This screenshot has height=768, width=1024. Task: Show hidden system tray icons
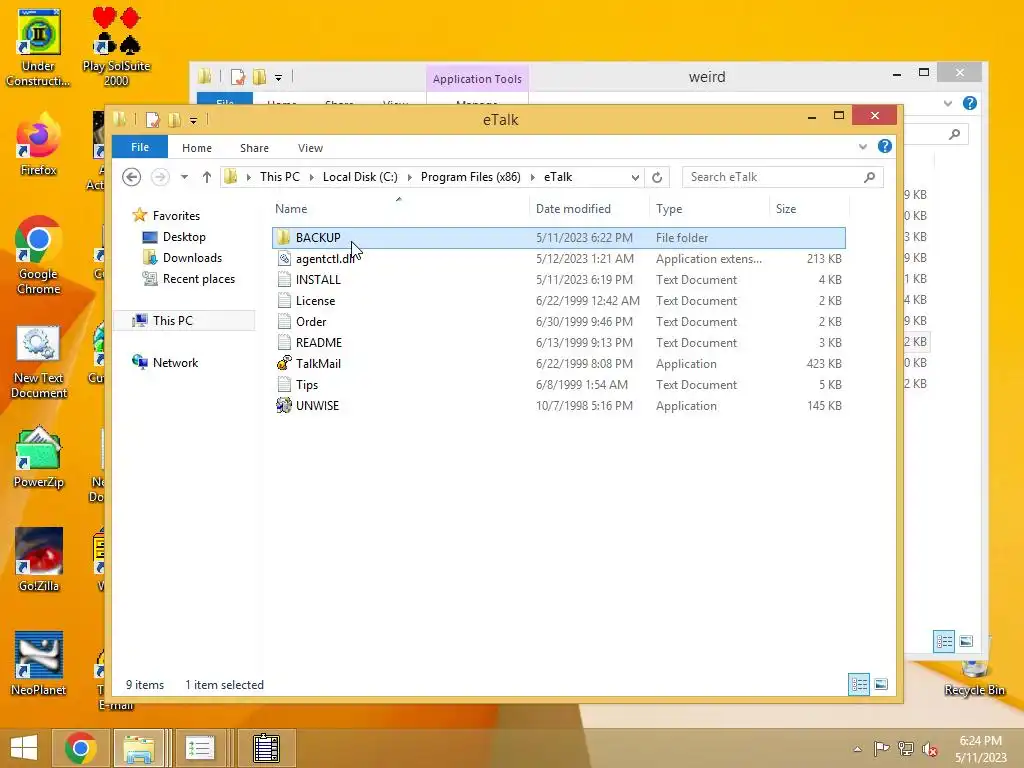857,749
